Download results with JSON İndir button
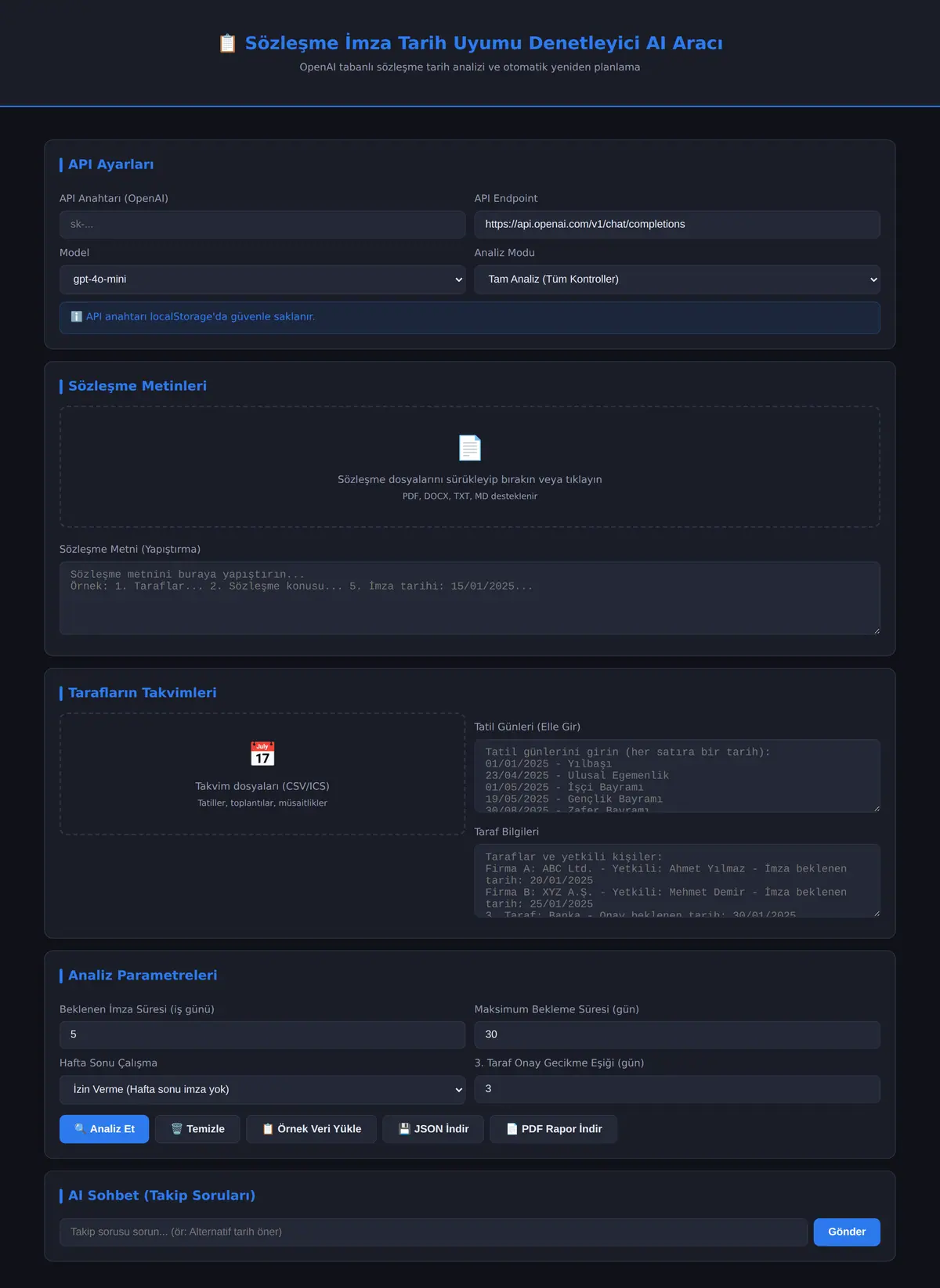This screenshot has width=940, height=1288. (x=433, y=1129)
